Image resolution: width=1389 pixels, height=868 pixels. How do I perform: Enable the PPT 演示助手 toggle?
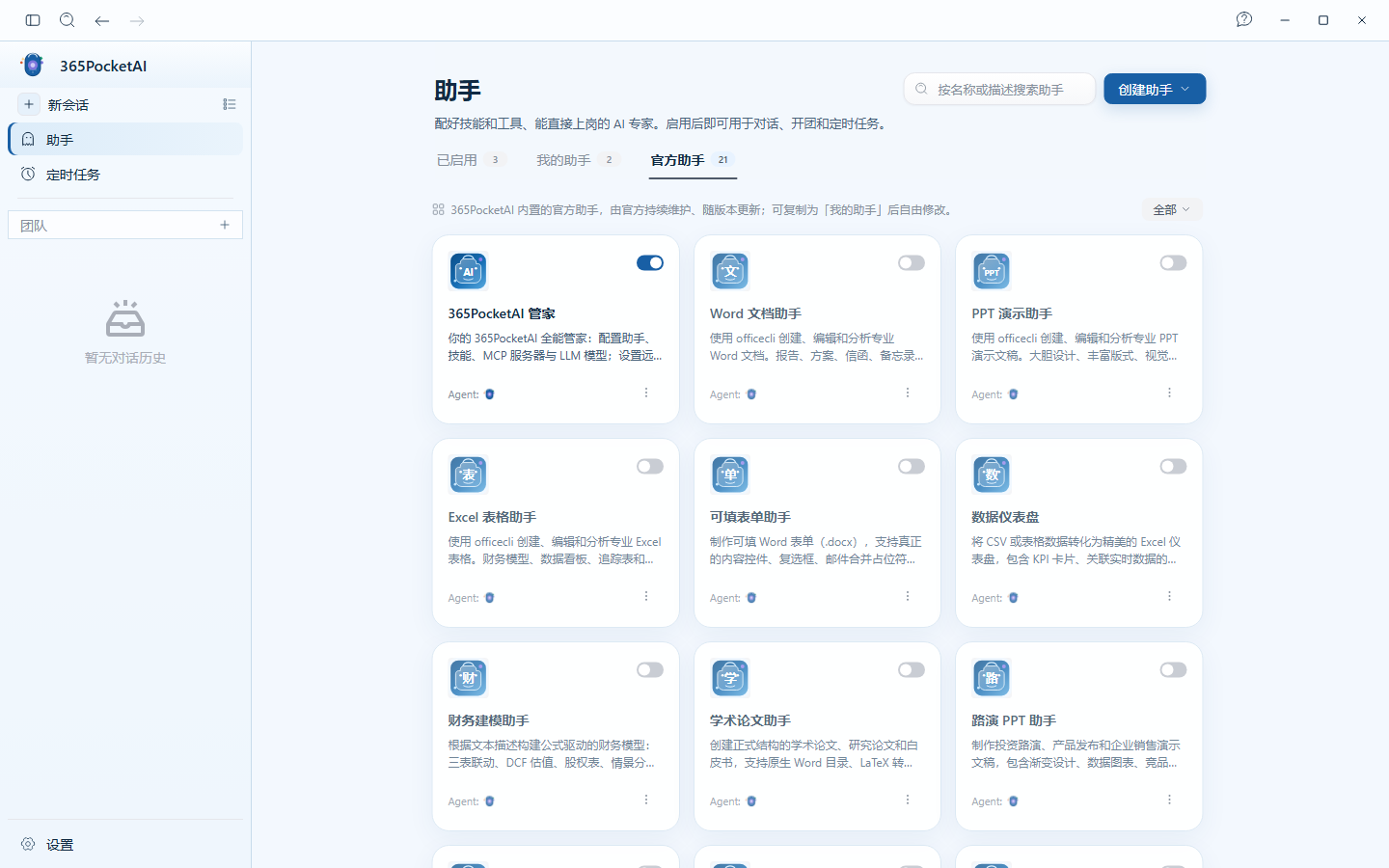[1173, 262]
